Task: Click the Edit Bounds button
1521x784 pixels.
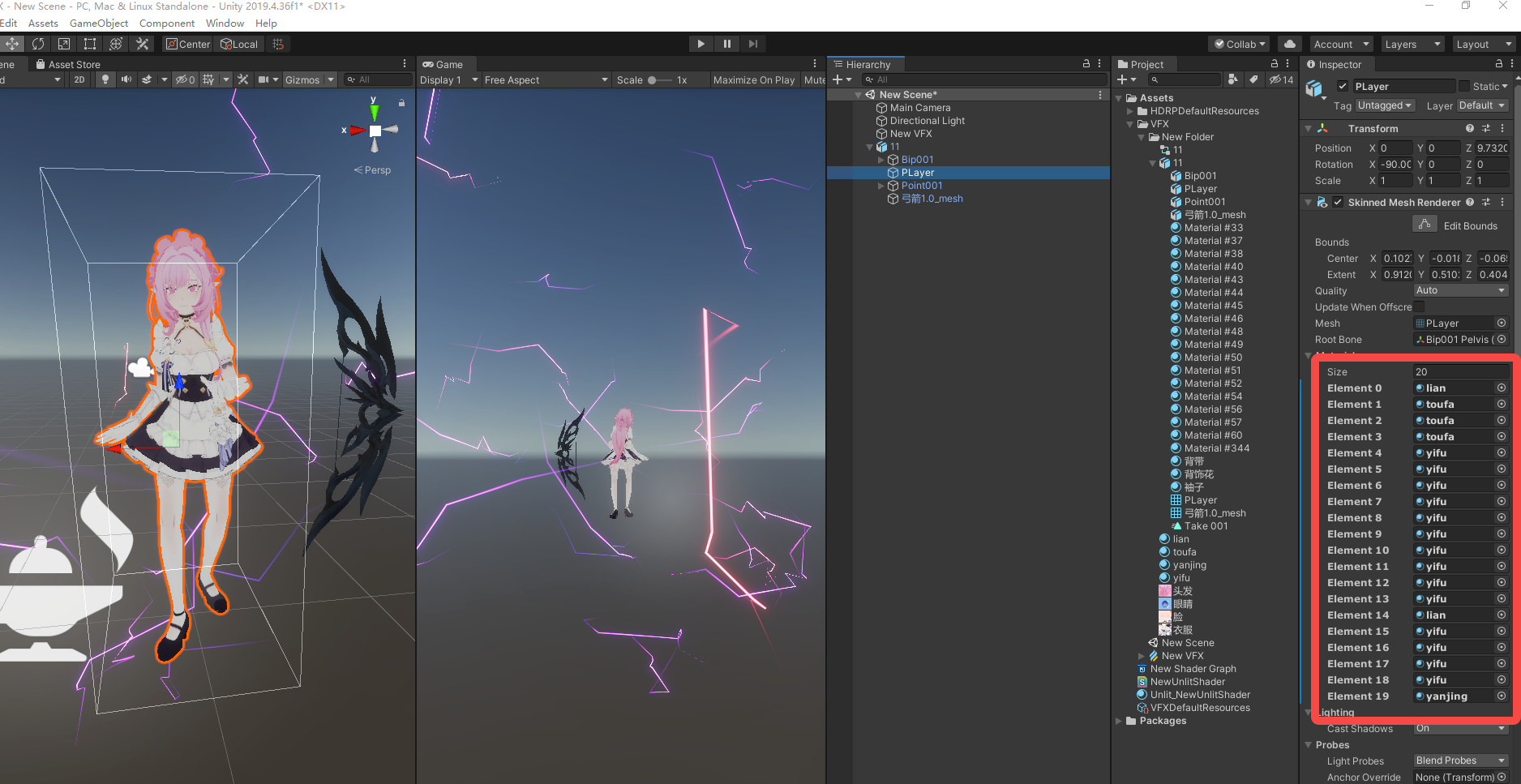Action: tap(1425, 225)
